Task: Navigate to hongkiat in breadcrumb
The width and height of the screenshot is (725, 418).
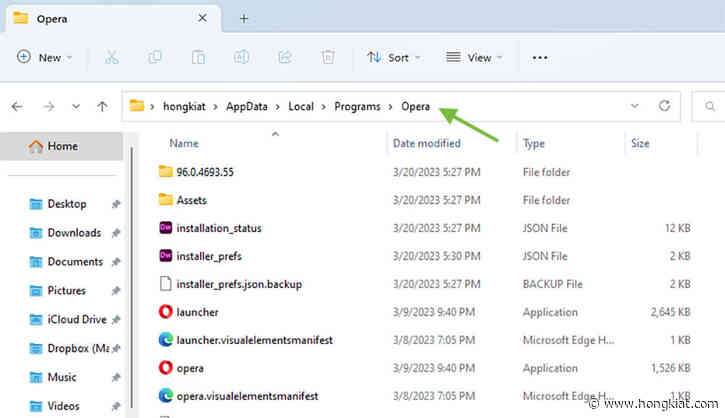Action: tap(184, 106)
